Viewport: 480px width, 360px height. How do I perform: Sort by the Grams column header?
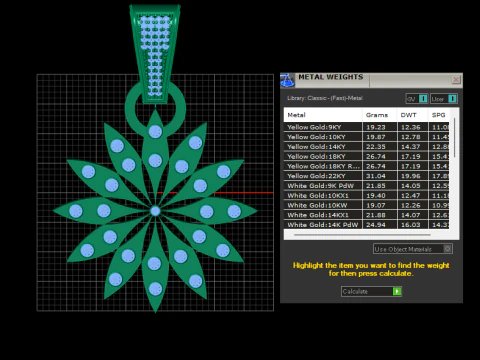coord(379,115)
